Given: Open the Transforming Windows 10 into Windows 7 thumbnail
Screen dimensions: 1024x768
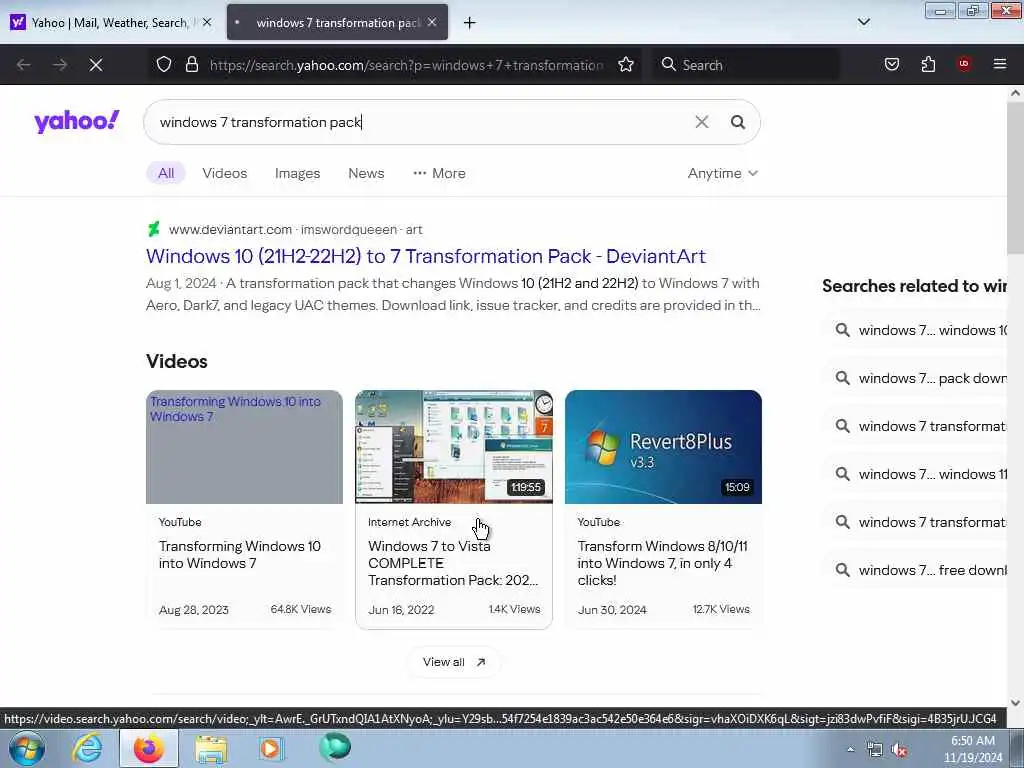Looking at the screenshot, I should coord(244,447).
